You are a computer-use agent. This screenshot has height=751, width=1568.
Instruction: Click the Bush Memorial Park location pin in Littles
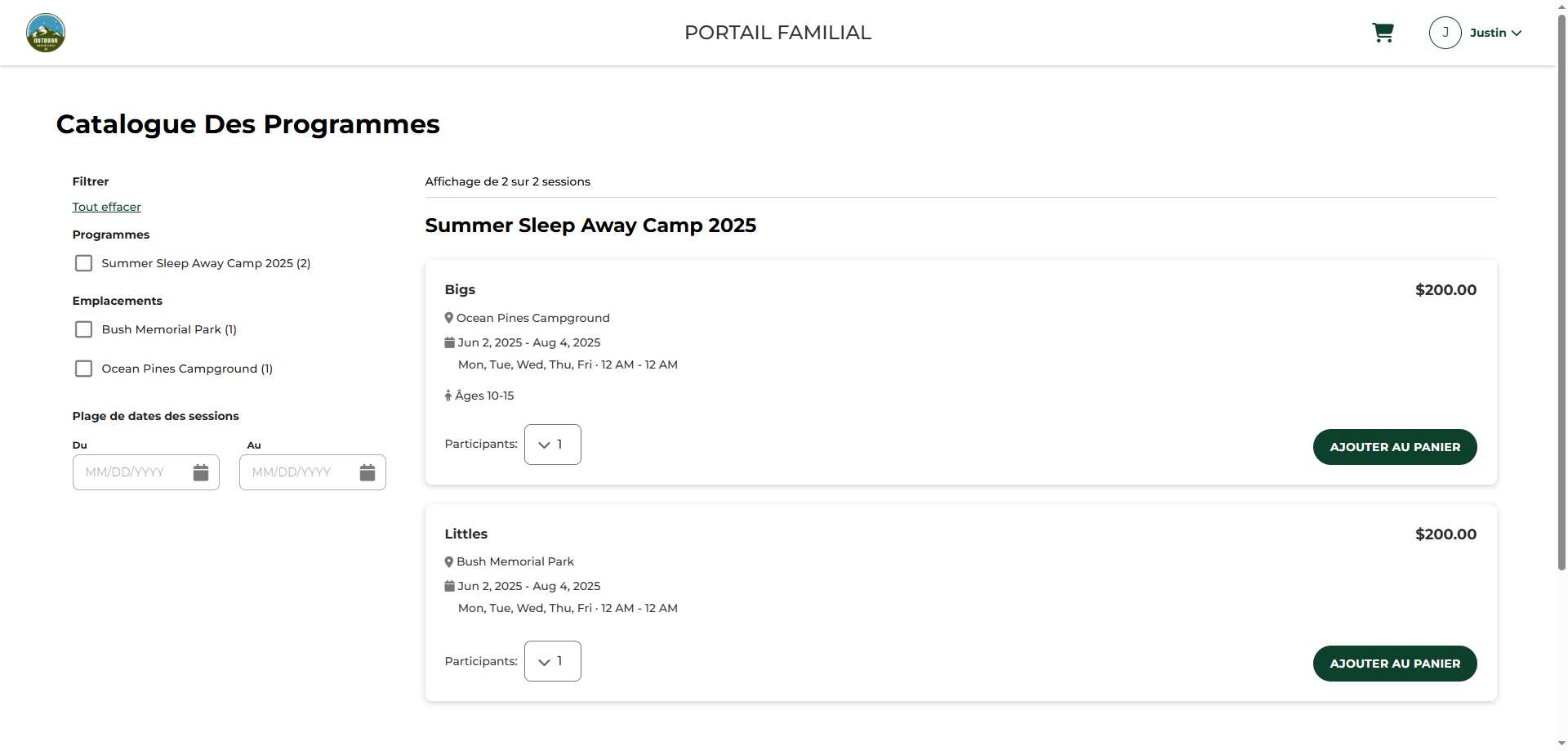click(x=449, y=562)
